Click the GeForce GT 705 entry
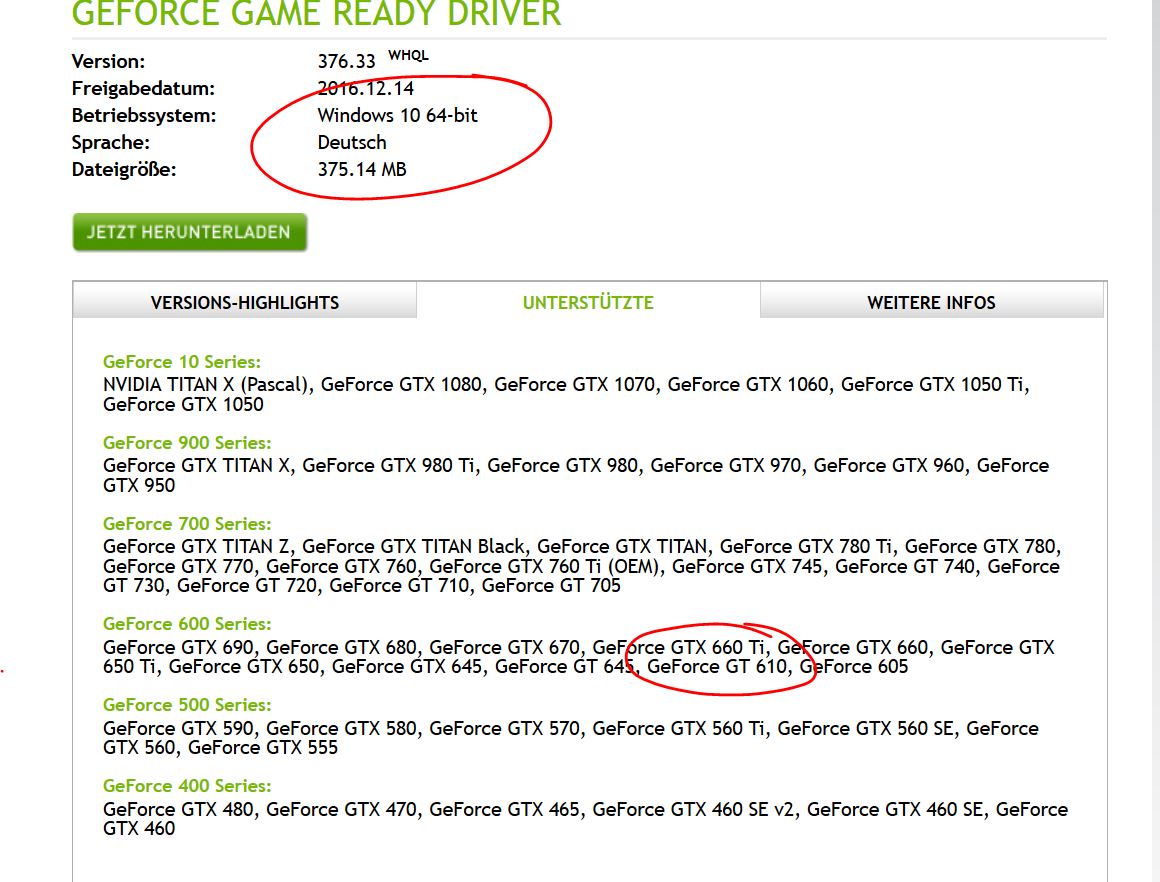The width and height of the screenshot is (1160, 882). (551, 586)
